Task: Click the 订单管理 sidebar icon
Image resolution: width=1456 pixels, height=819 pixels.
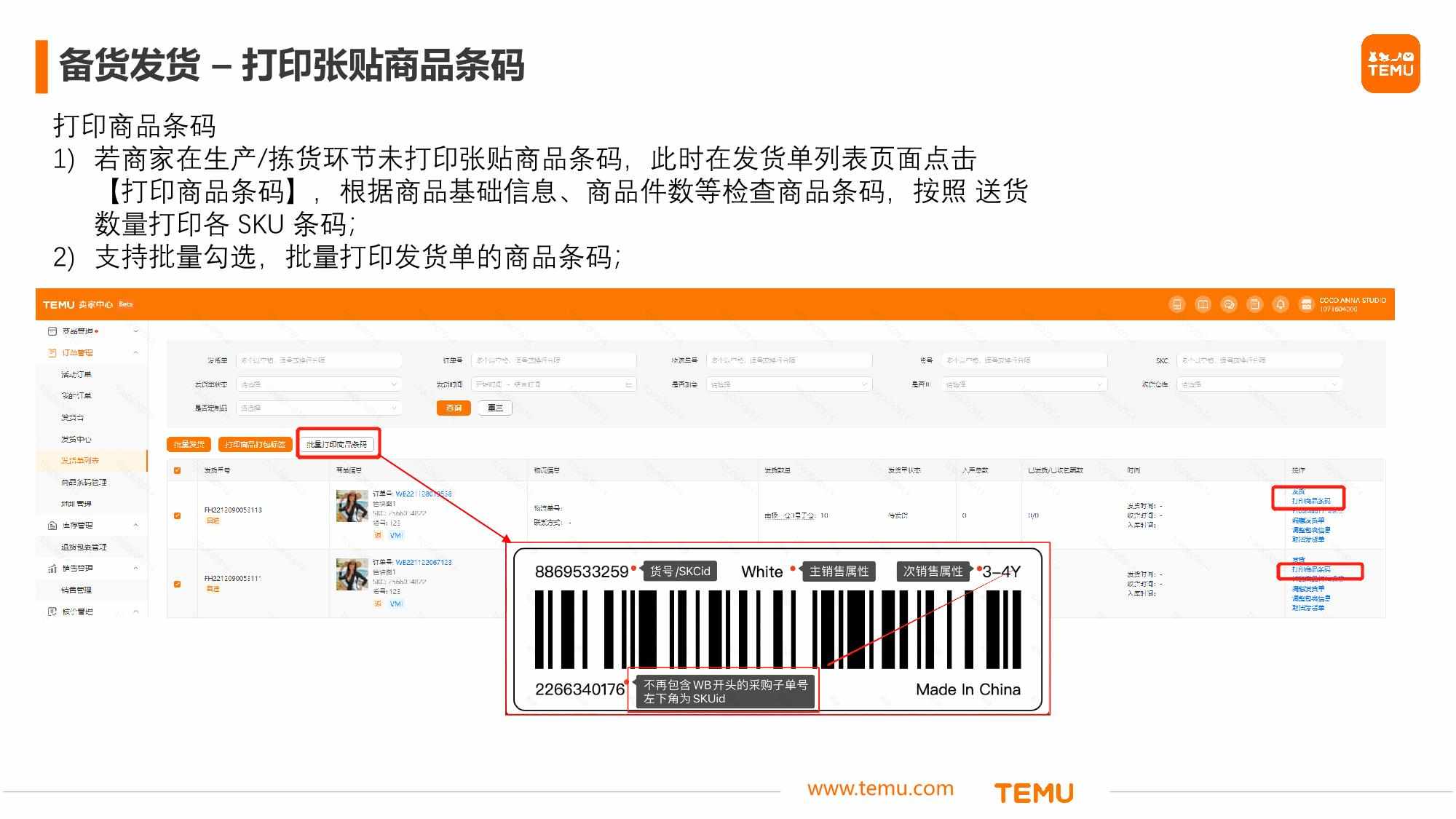Action: [52, 352]
